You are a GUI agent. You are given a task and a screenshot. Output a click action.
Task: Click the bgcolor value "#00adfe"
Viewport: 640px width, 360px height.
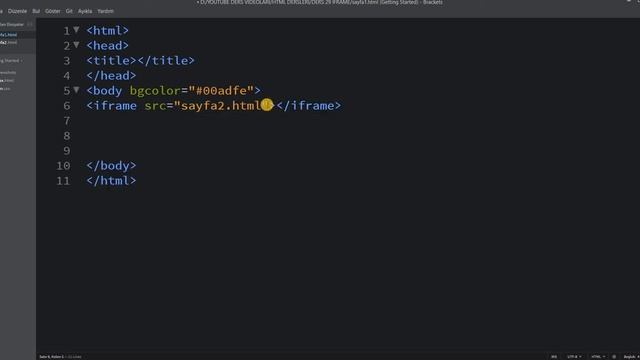221,91
